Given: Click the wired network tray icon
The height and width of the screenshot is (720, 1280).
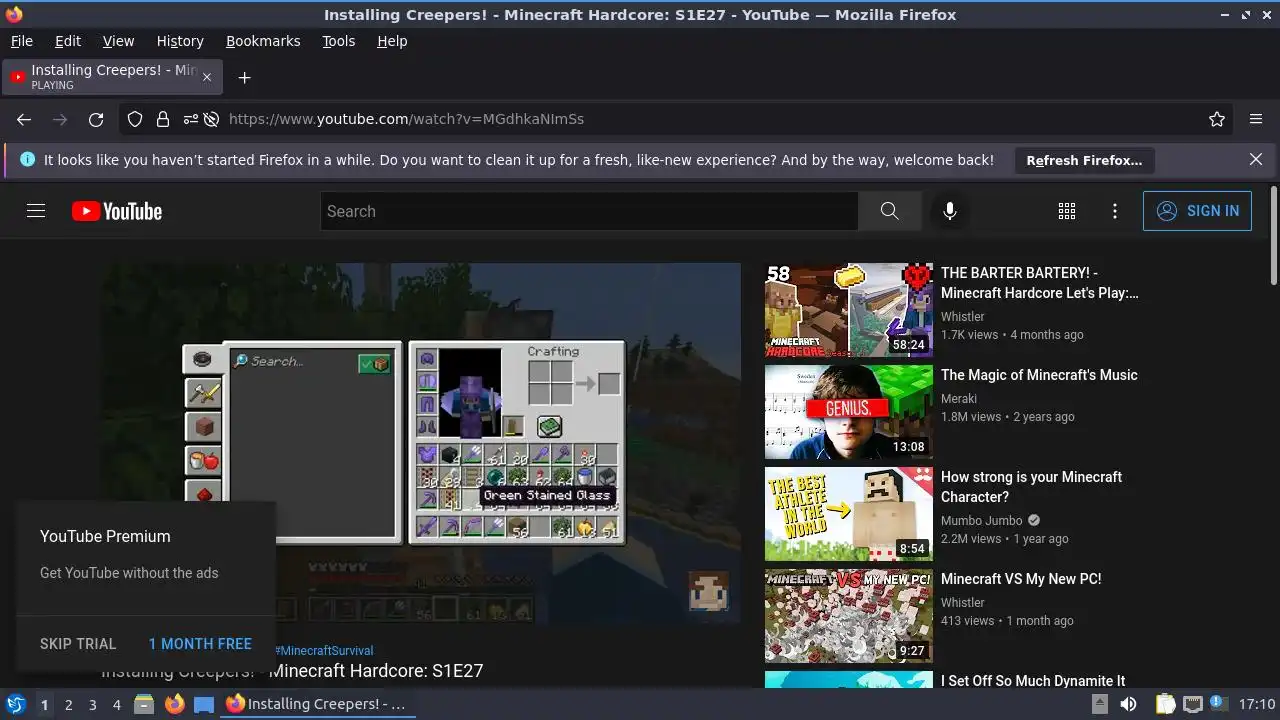Looking at the screenshot, I should [x=1192, y=704].
